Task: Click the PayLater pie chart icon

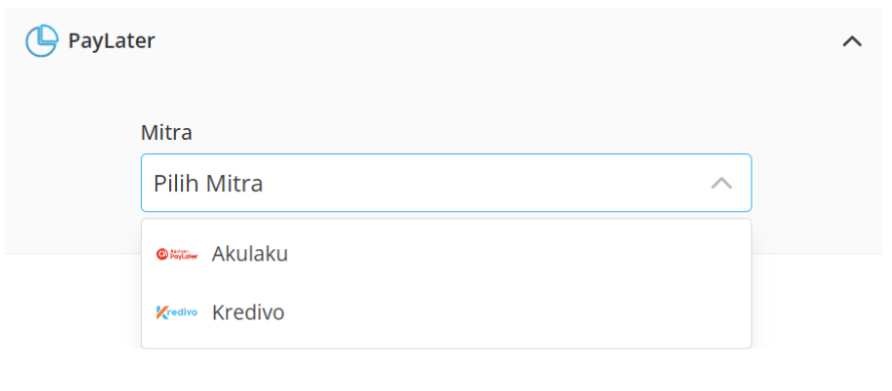Action: (x=42, y=41)
